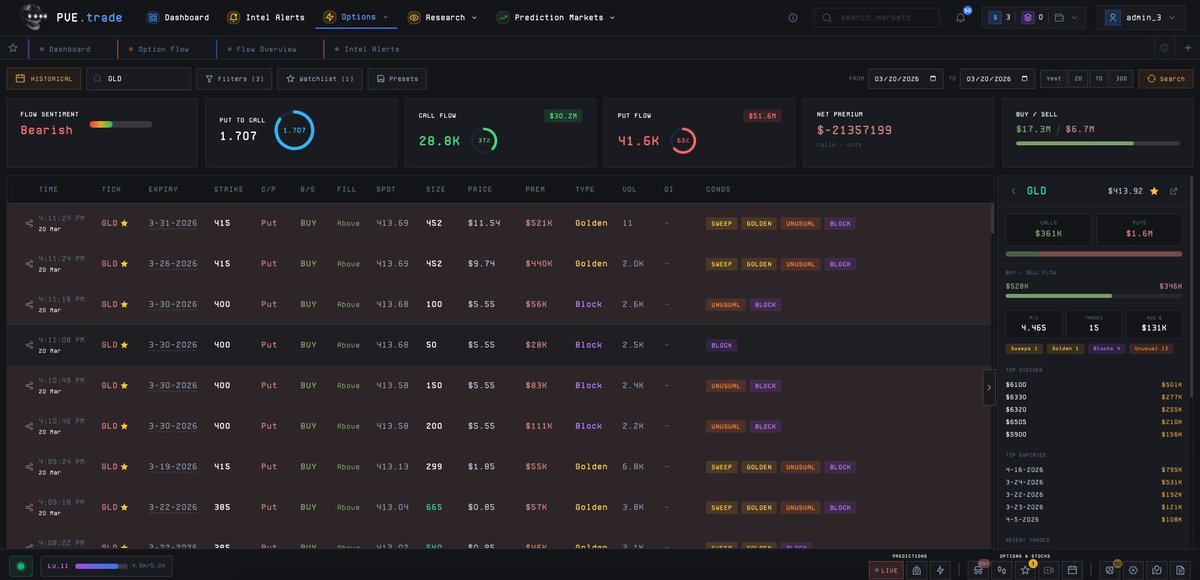Image resolution: width=1200 pixels, height=580 pixels.
Task: Click the purple cube token icon
Action: (x=1027, y=17)
